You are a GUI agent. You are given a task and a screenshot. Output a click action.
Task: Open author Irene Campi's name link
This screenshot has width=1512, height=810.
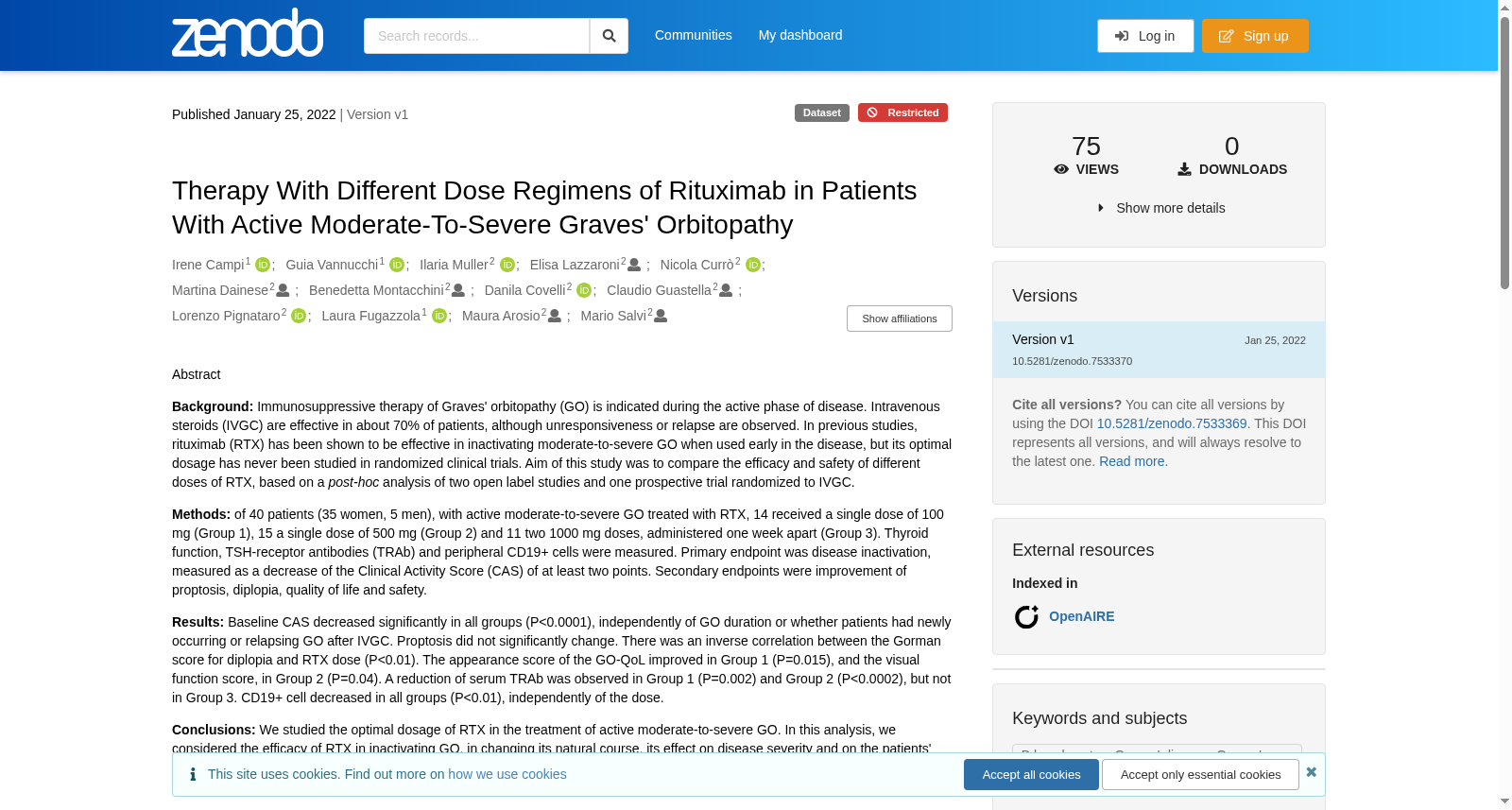[x=208, y=265]
